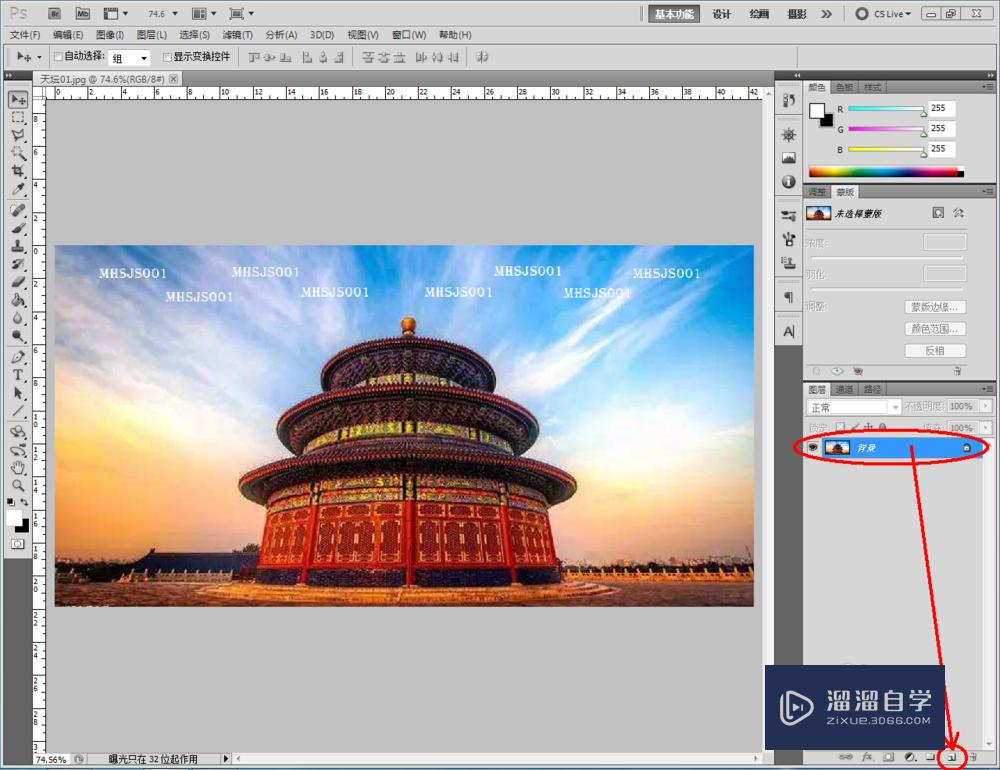Select the Eraser tool
Screen dimensions: 1000x770
click(18, 281)
